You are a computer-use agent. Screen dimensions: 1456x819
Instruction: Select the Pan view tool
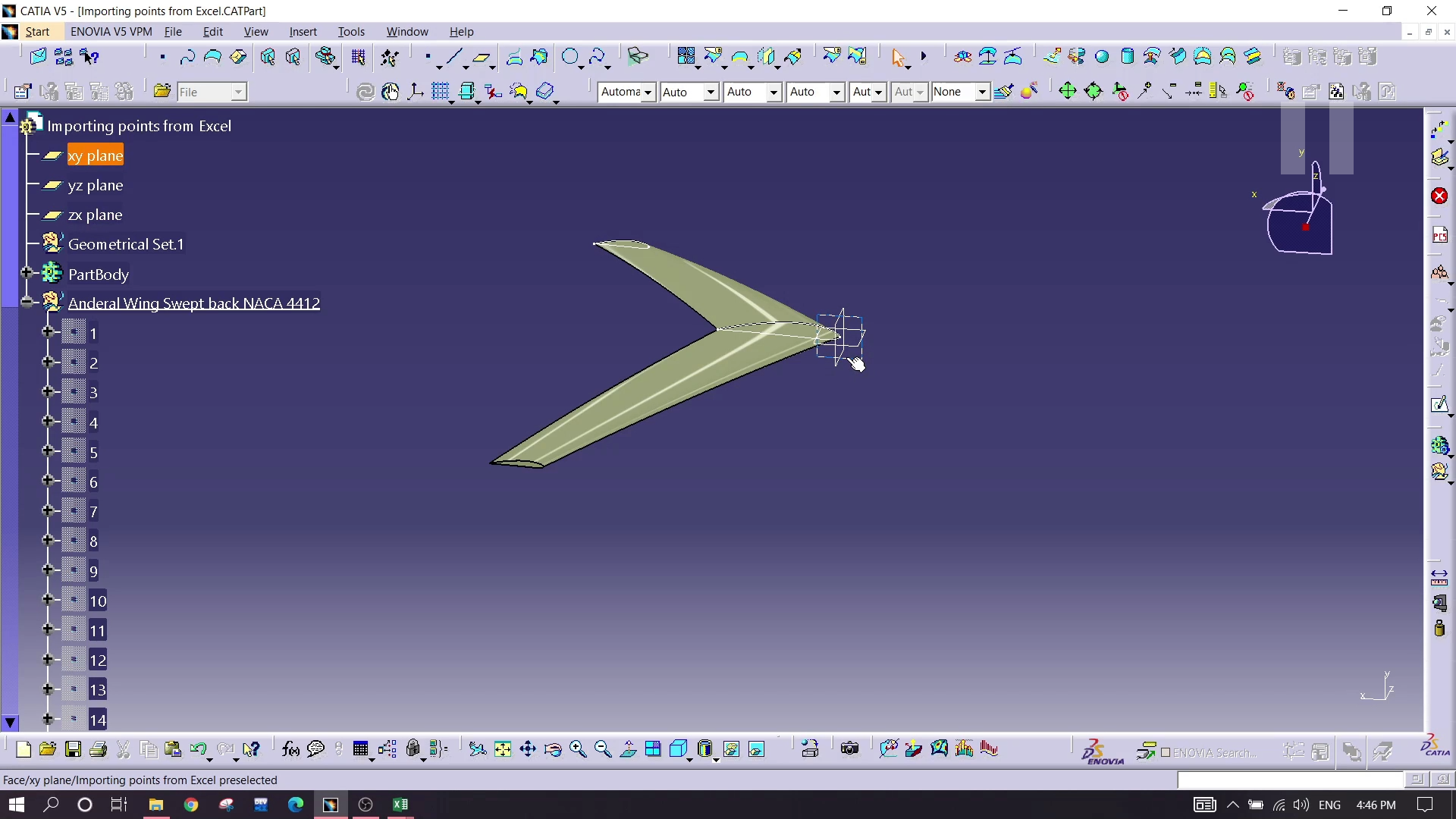[x=528, y=749]
